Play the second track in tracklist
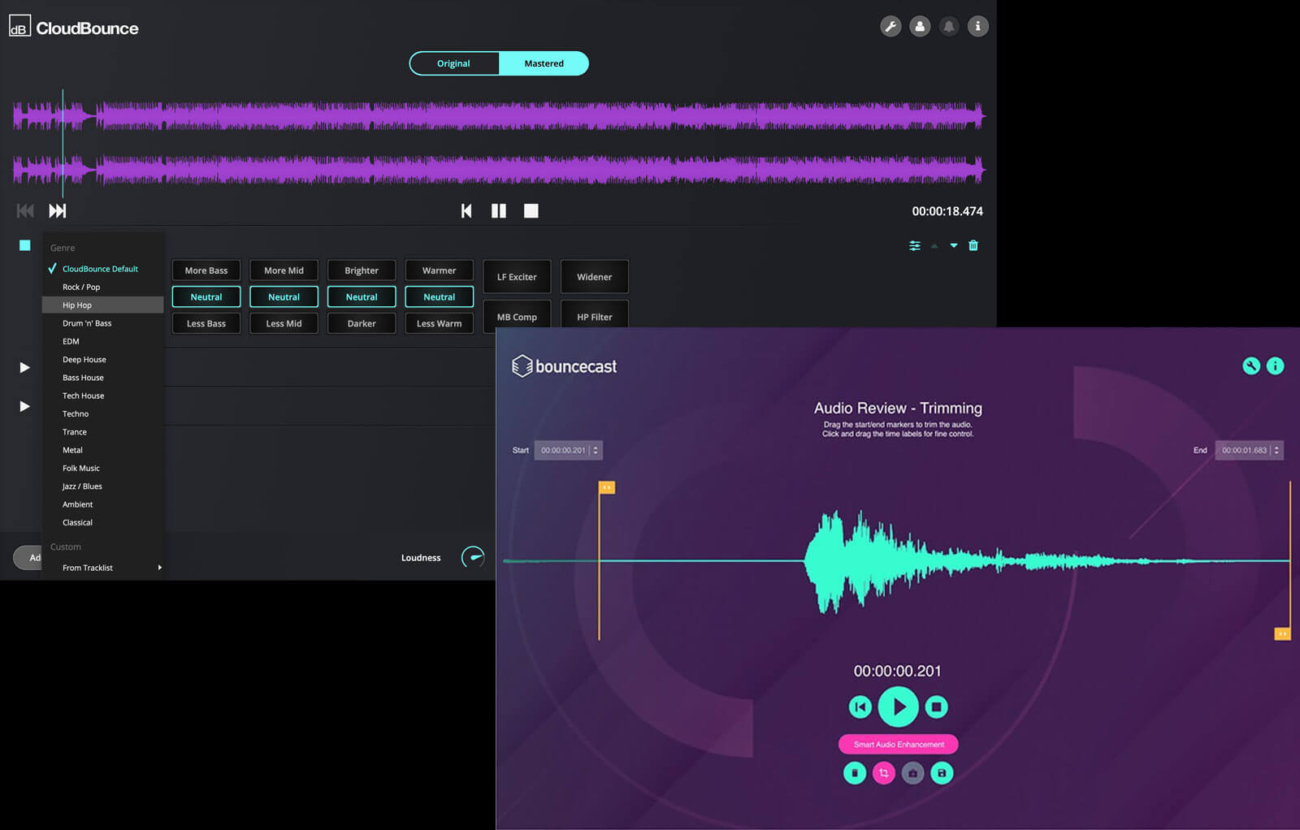Viewport: 1300px width, 830px height. (24, 367)
